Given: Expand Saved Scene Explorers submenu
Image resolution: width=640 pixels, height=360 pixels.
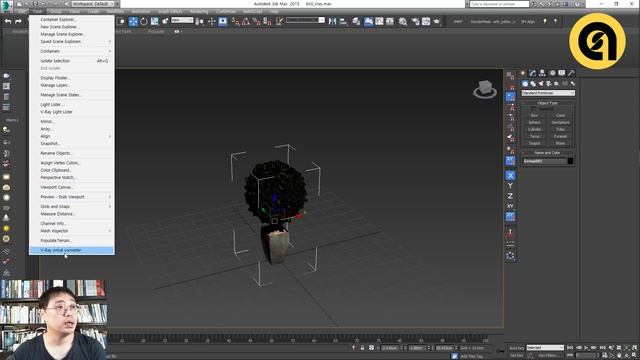Looking at the screenshot, I should (71, 42).
